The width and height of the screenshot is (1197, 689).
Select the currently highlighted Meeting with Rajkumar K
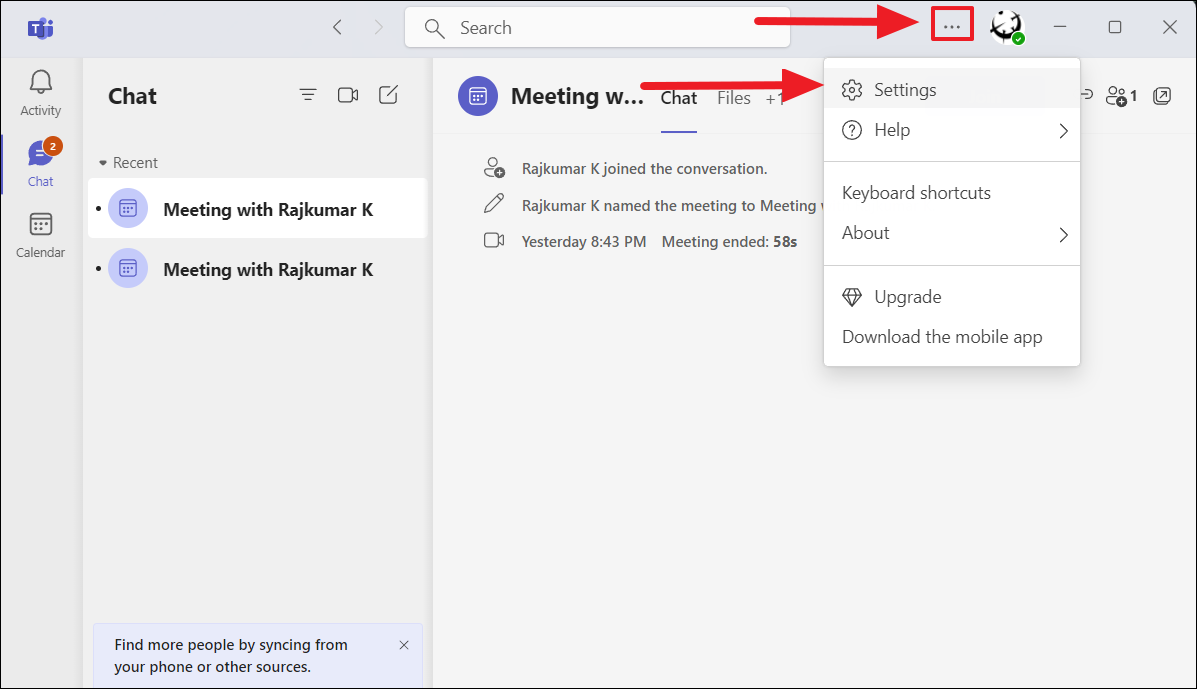(257, 208)
